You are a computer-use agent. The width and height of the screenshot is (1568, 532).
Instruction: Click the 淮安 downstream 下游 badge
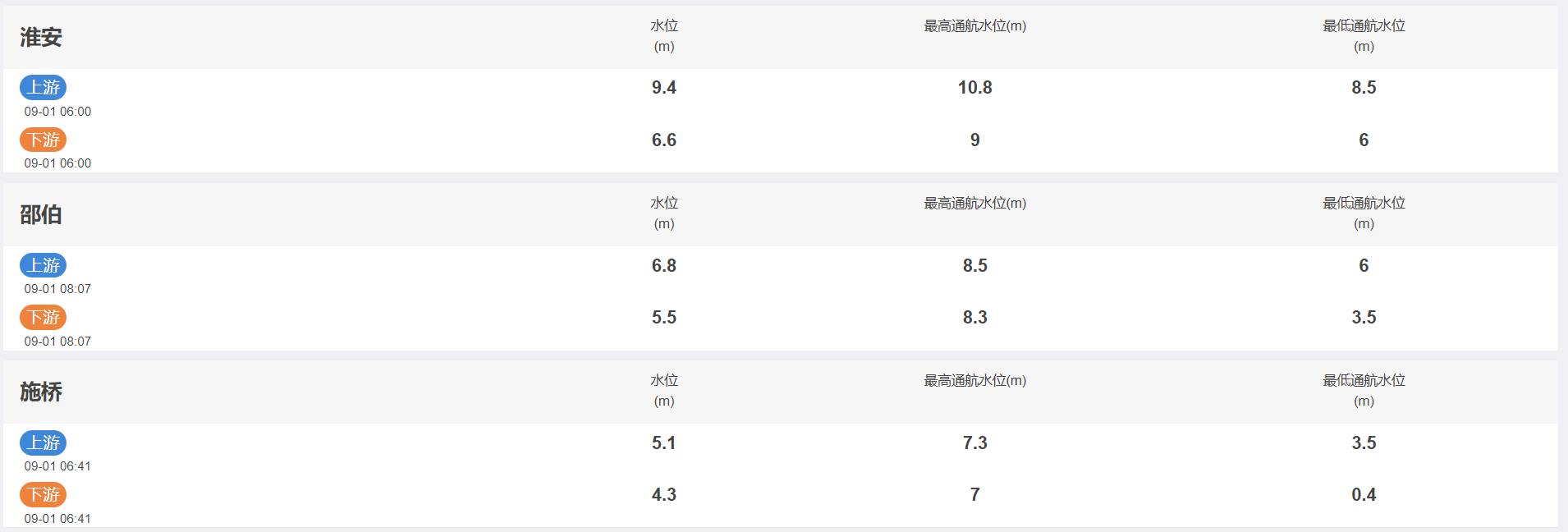tap(43, 140)
